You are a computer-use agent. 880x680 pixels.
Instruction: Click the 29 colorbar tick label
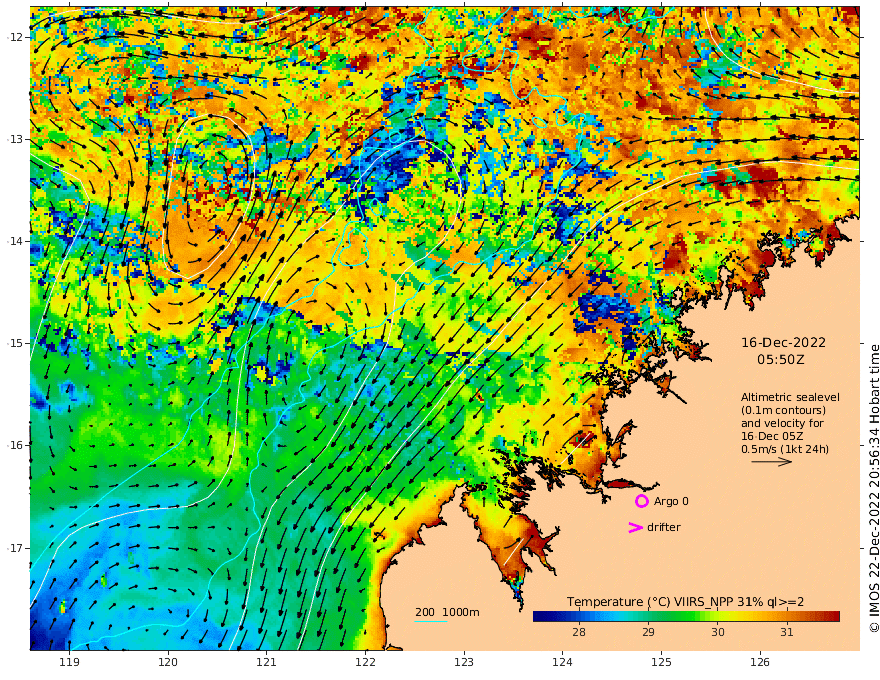tap(648, 632)
